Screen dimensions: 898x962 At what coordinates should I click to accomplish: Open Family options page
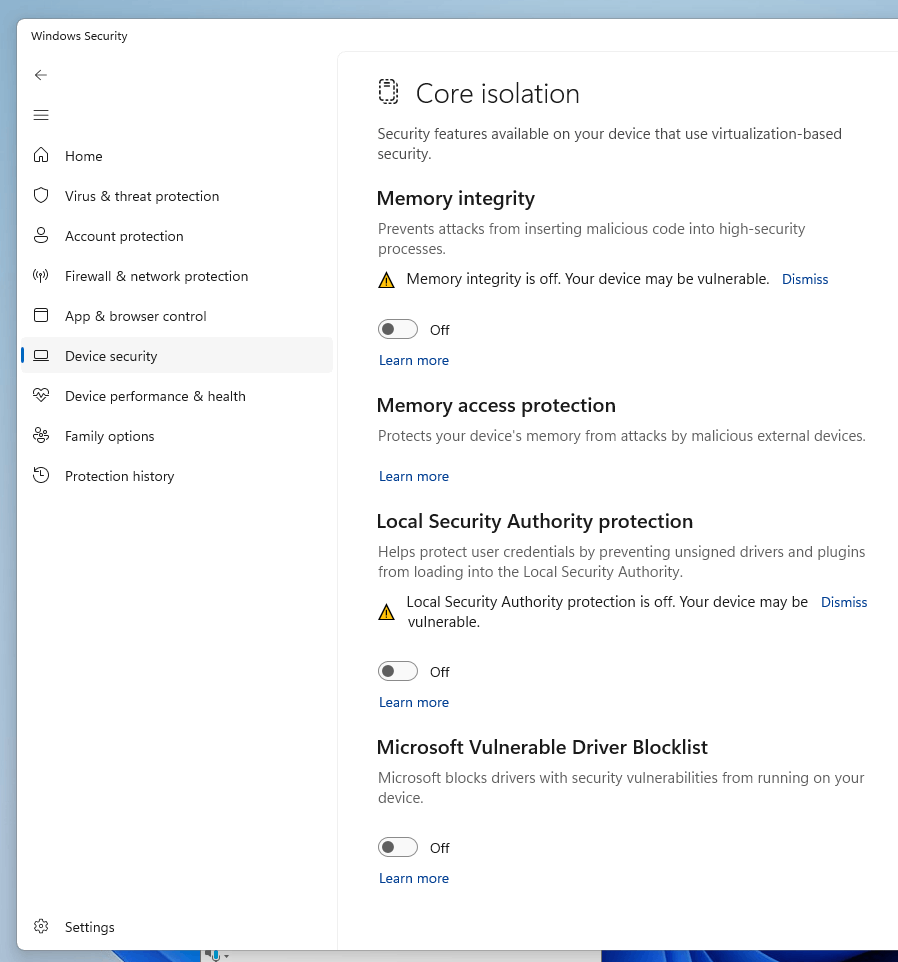click(177, 436)
